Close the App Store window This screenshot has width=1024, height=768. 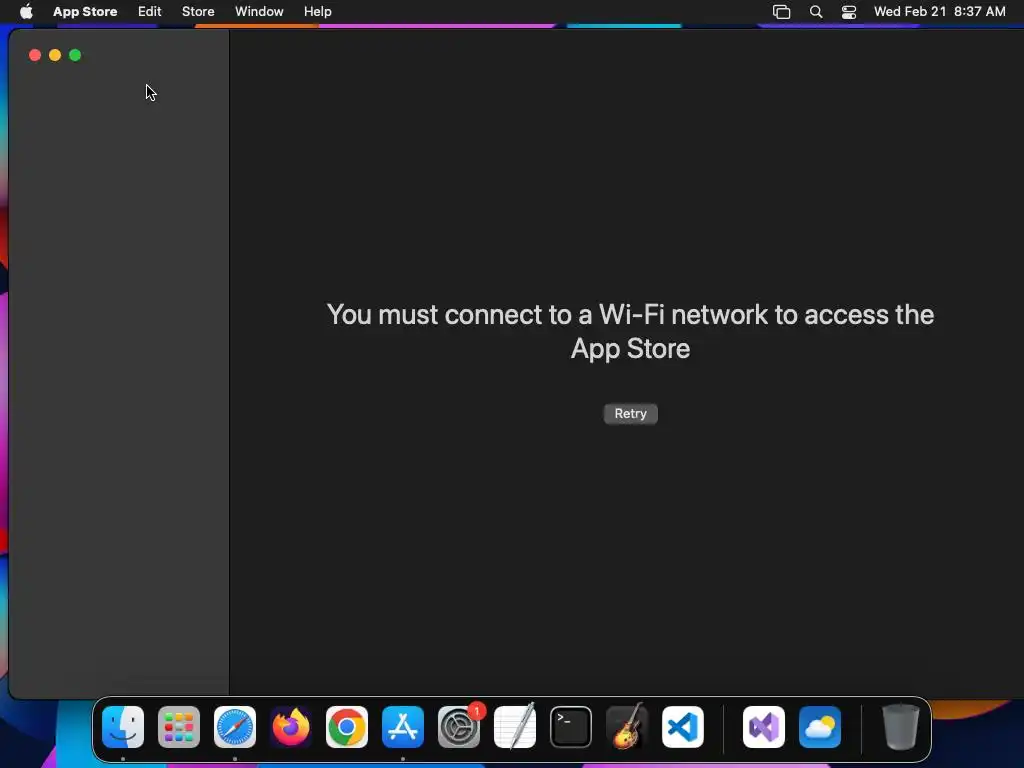(35, 56)
